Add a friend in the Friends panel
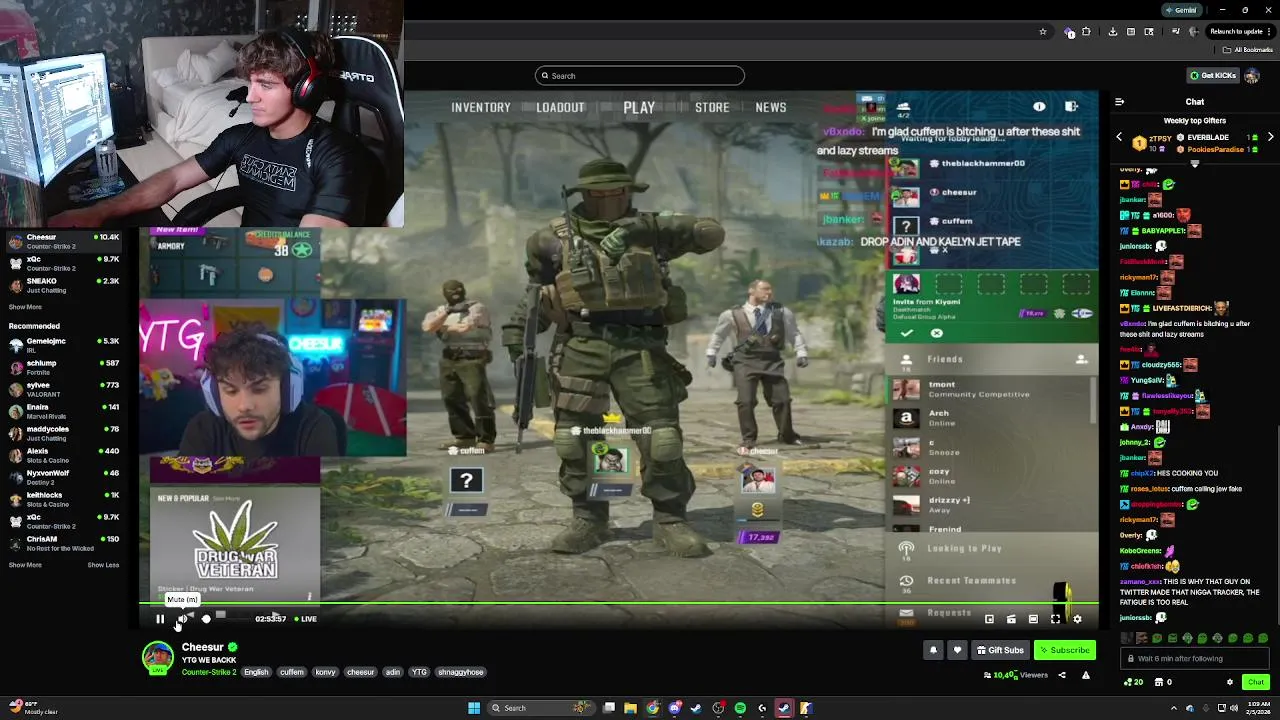1280x720 pixels. [1081, 359]
